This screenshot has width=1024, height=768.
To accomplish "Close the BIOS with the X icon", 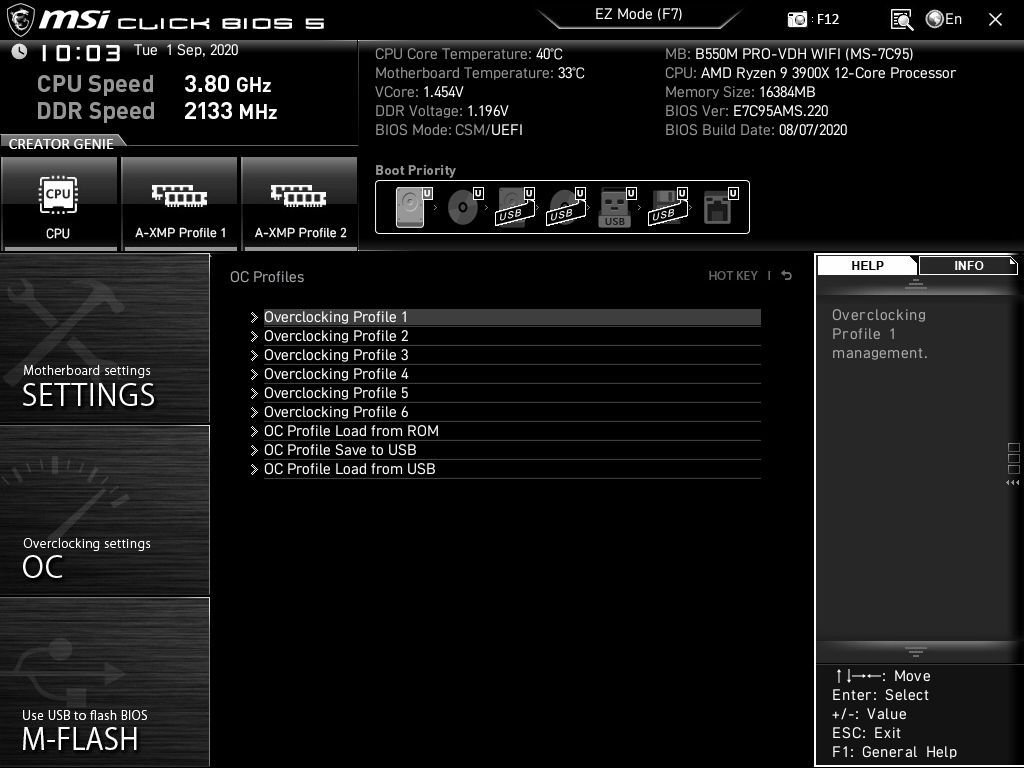I will [x=995, y=20].
